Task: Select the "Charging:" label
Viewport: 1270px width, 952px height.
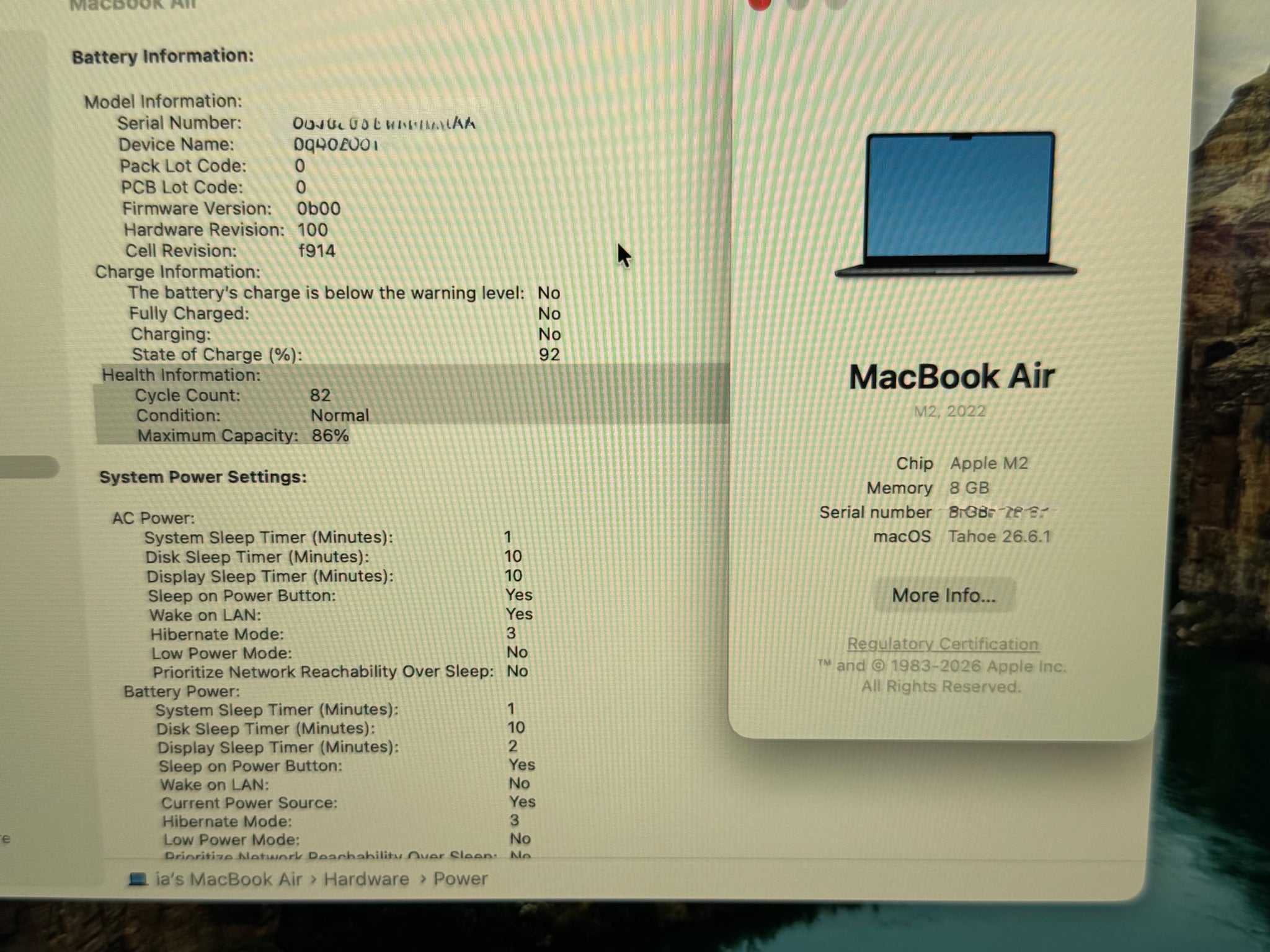Action: click(x=171, y=334)
